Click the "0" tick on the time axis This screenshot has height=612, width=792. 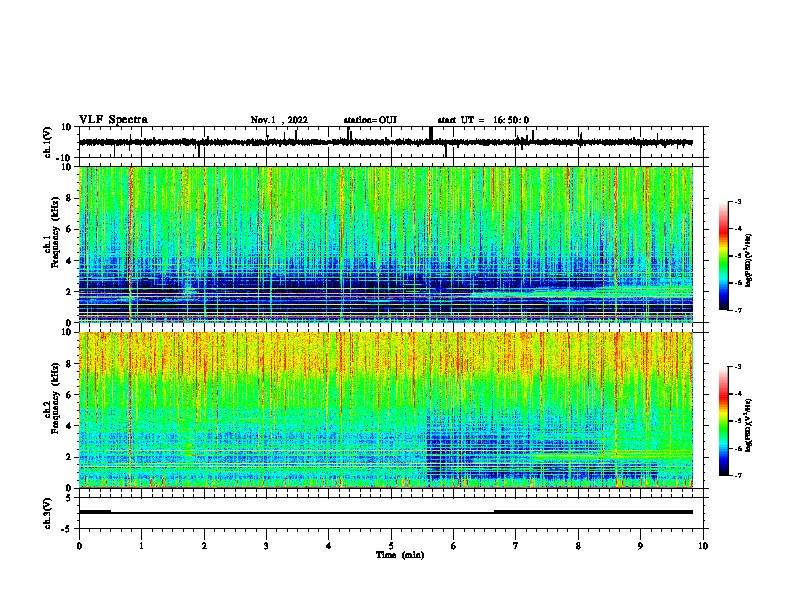tap(79, 546)
